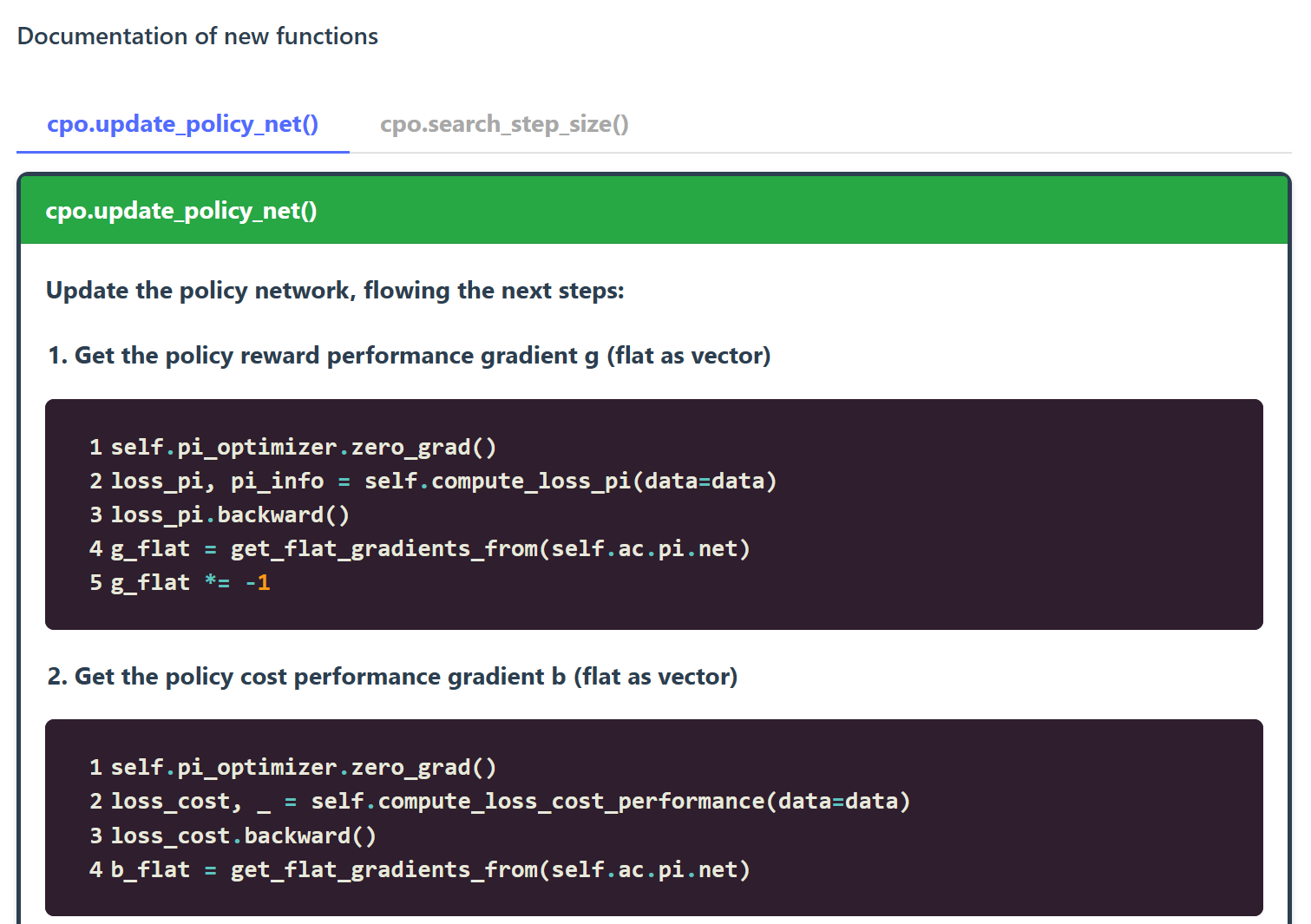Click the loss_pi.backward() code line
Screen dimensions: 1311x924
pos(230,514)
